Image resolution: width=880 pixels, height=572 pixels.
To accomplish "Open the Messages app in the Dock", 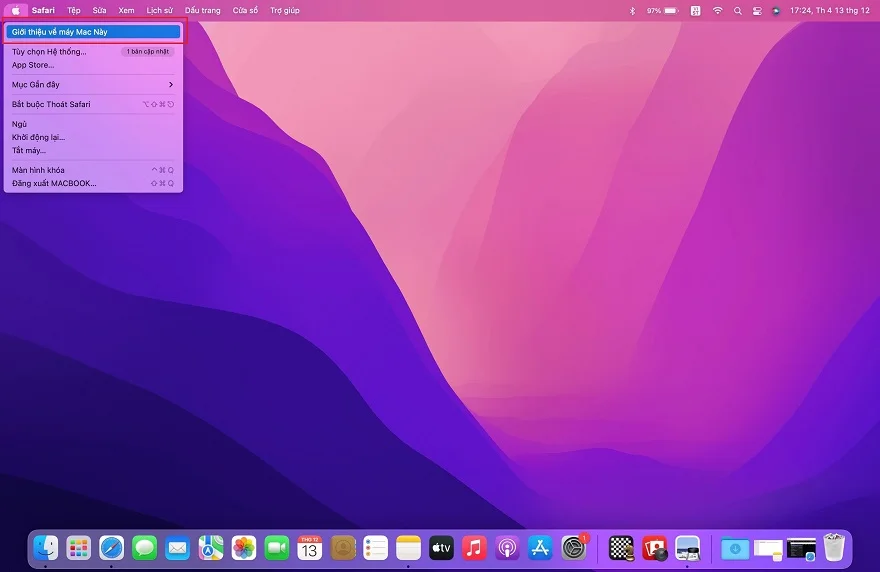I will pos(145,547).
